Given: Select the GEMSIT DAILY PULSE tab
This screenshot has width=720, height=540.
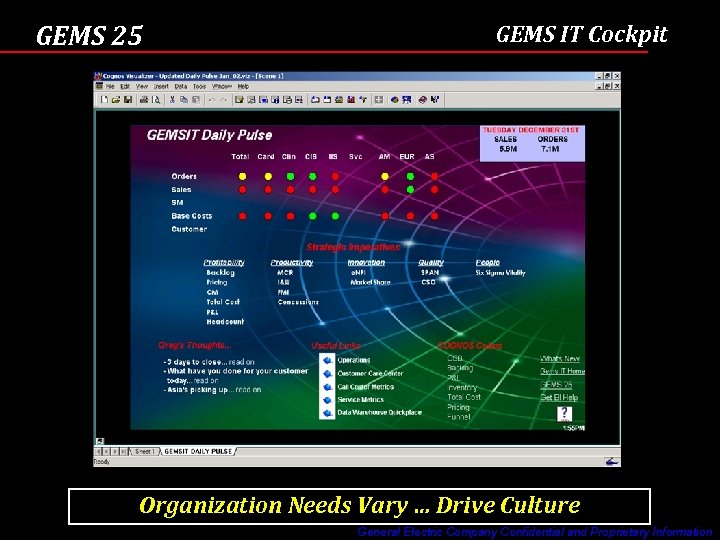Looking at the screenshot, I should pos(198,451).
